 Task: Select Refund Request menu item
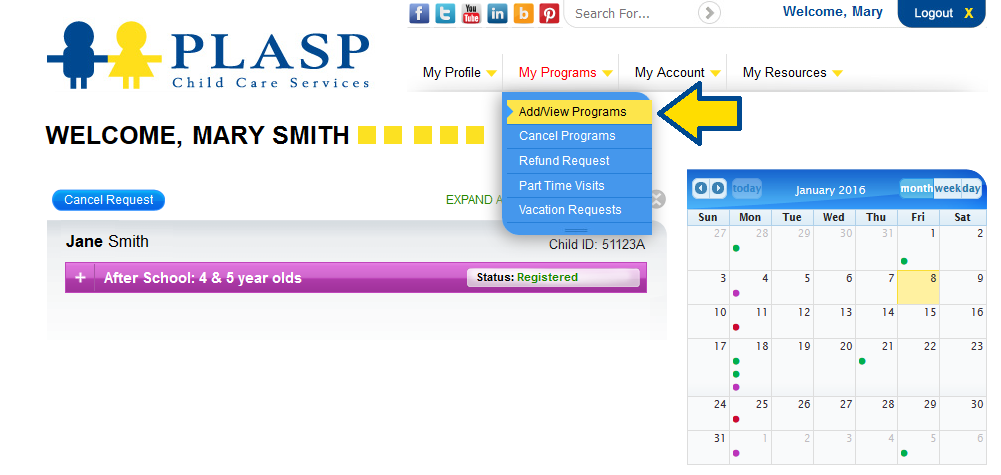[579, 161]
